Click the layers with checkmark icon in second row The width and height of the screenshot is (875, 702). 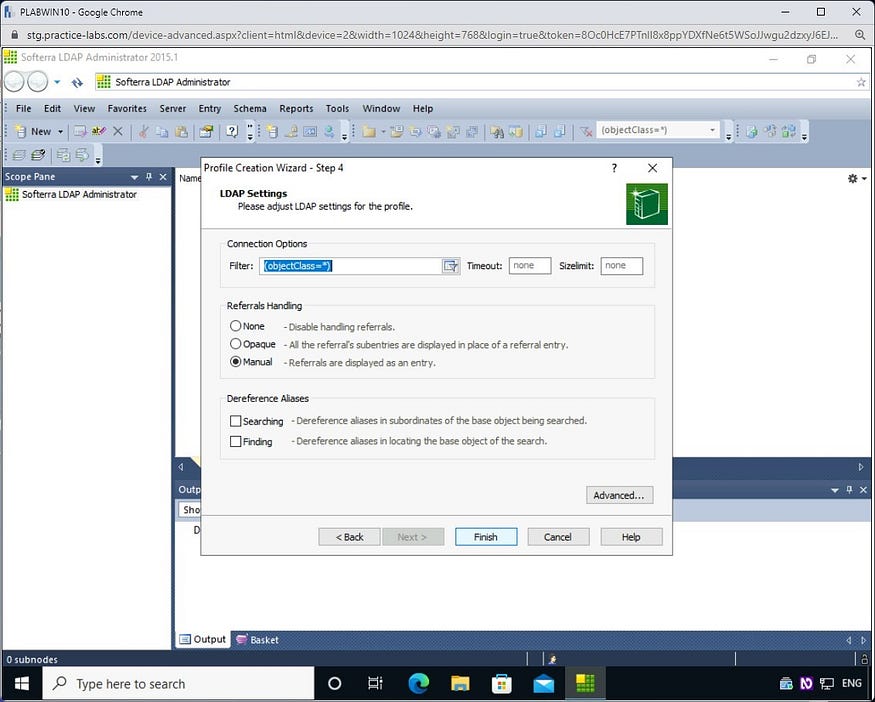pos(39,155)
